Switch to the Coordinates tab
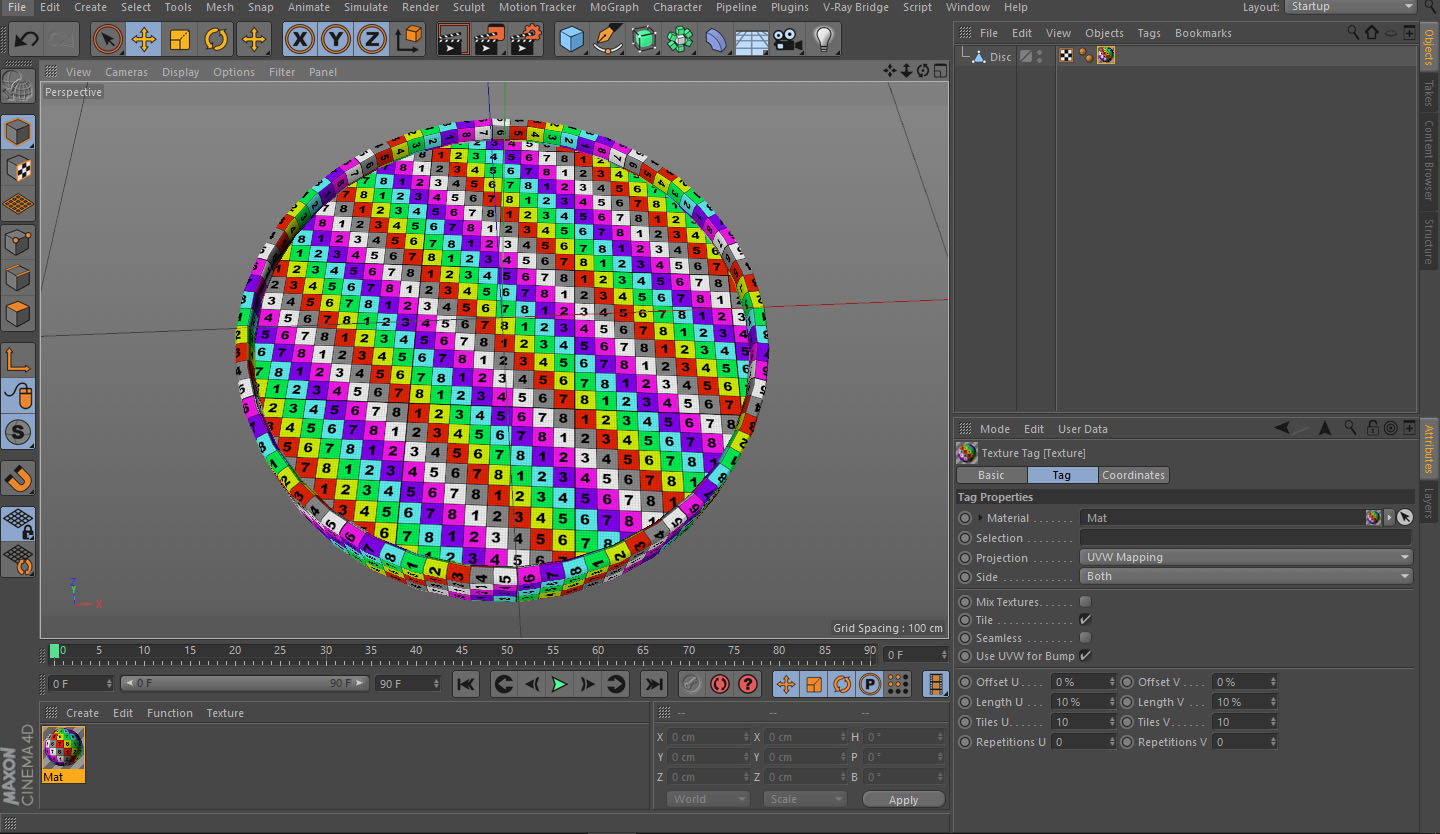1440x834 pixels. click(1133, 475)
